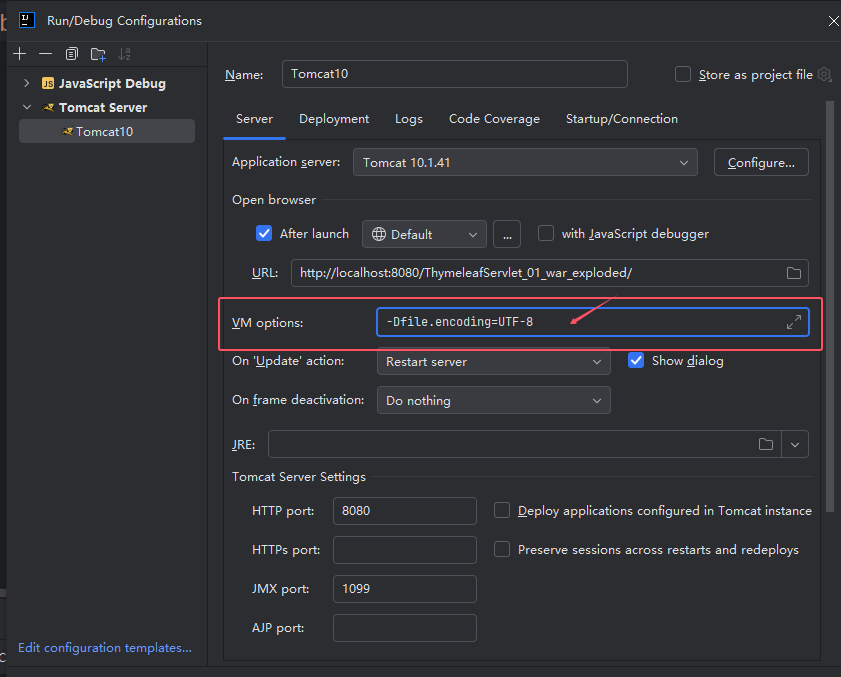Expand the JavaScript Debug tree node
The height and width of the screenshot is (677, 841).
(26, 83)
